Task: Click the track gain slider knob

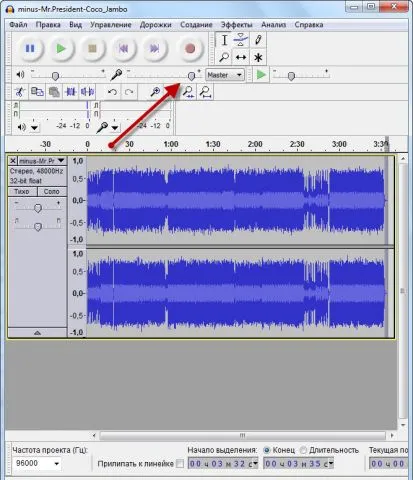Action: click(38, 209)
